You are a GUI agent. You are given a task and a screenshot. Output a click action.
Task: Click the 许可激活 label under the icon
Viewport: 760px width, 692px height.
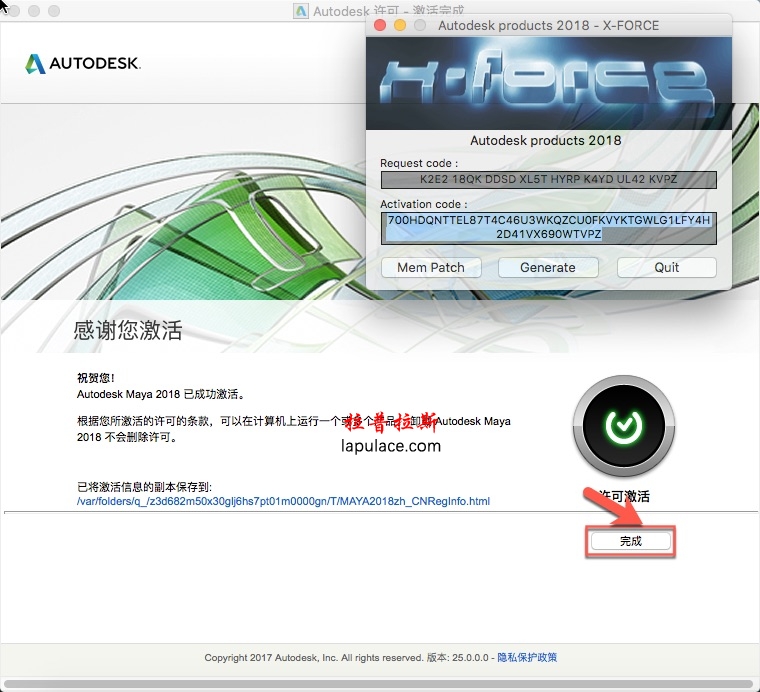[624, 496]
